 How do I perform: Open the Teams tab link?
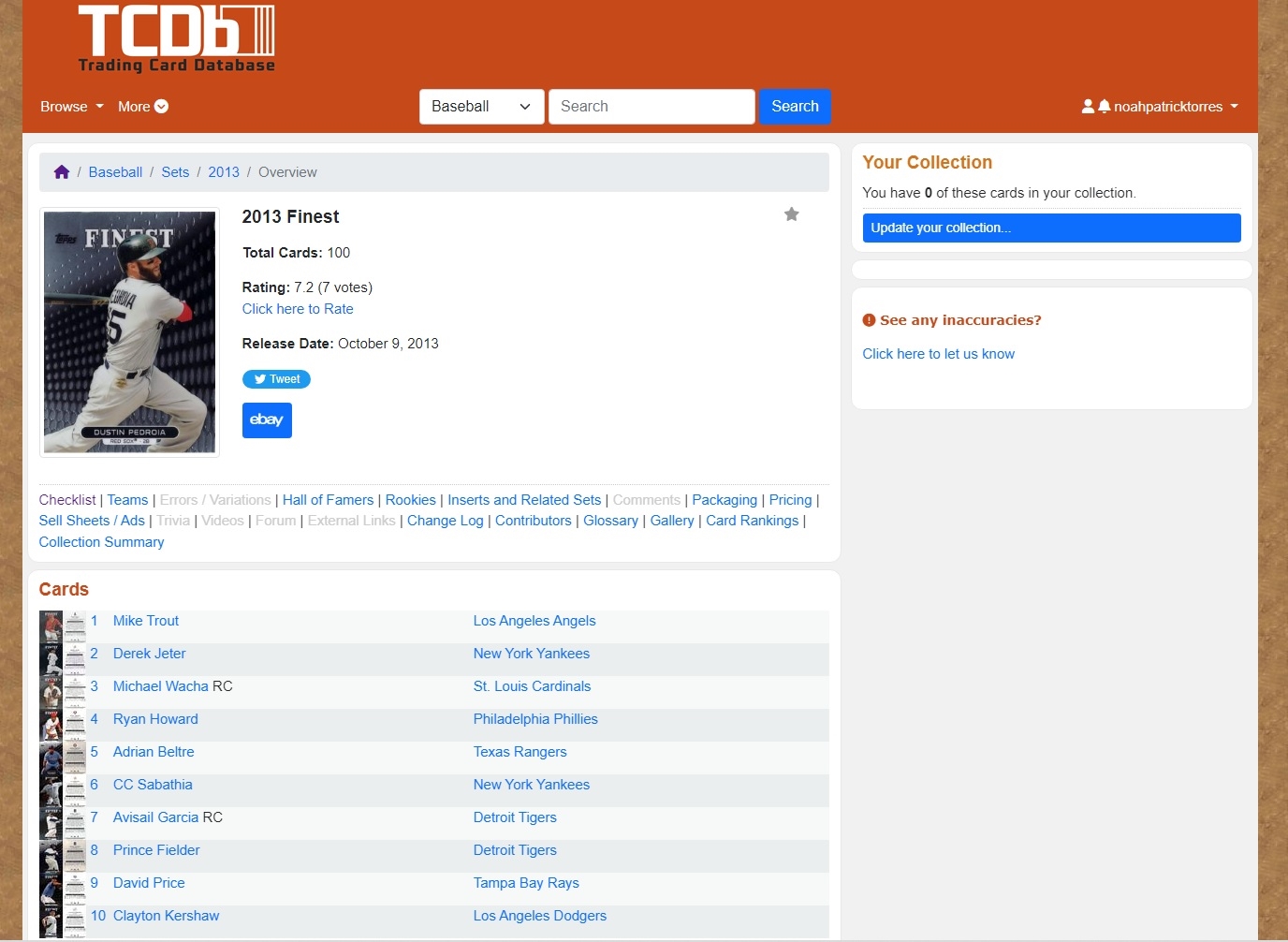pyautogui.click(x=127, y=500)
